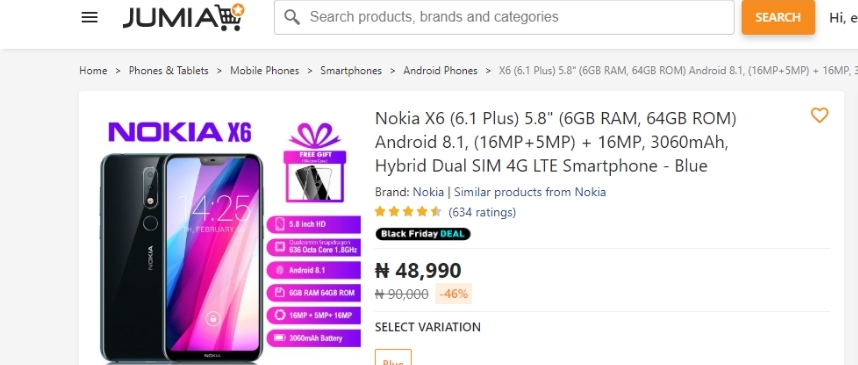This screenshot has width=858, height=365.
Task: Add product to wishlist with heart icon
Action: (x=819, y=115)
